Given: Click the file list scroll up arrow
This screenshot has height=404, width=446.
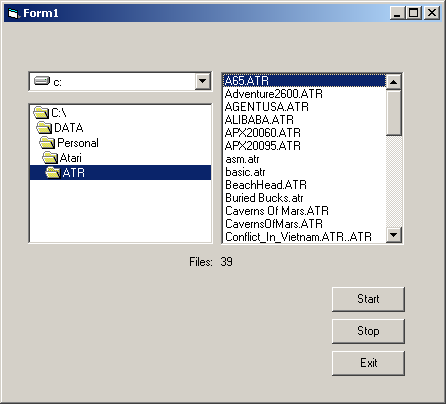Looking at the screenshot, I should pos(394,82).
